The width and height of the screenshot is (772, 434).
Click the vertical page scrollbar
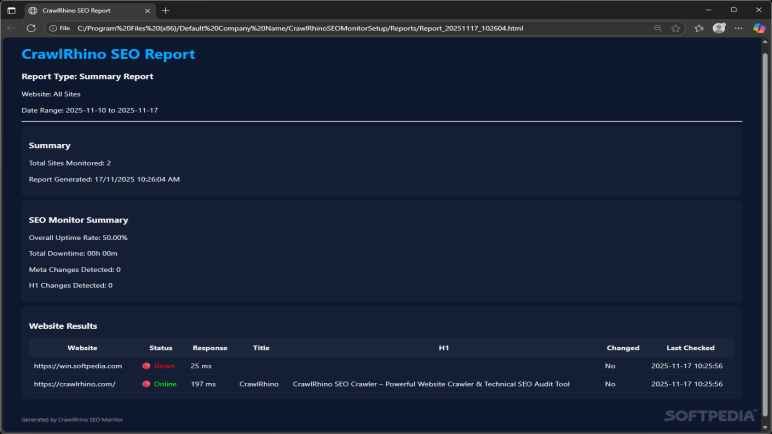click(x=766, y=200)
